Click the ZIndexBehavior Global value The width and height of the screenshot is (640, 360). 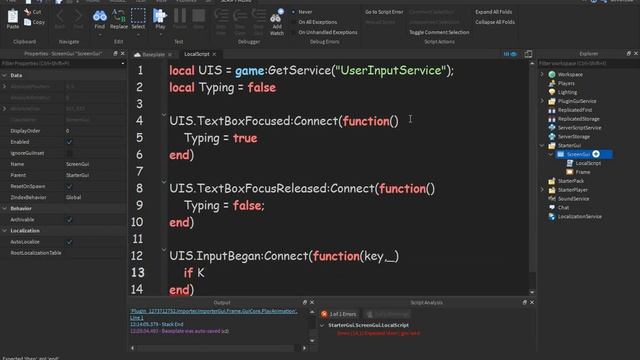click(73, 198)
